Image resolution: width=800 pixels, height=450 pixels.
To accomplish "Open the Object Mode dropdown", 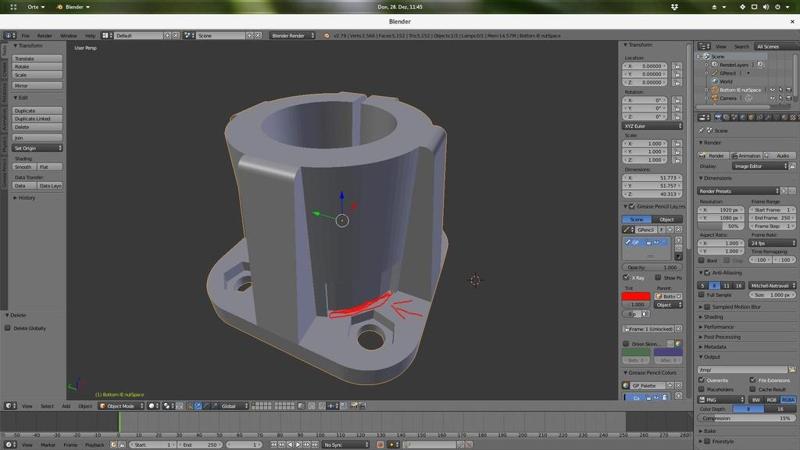I will point(121,406).
